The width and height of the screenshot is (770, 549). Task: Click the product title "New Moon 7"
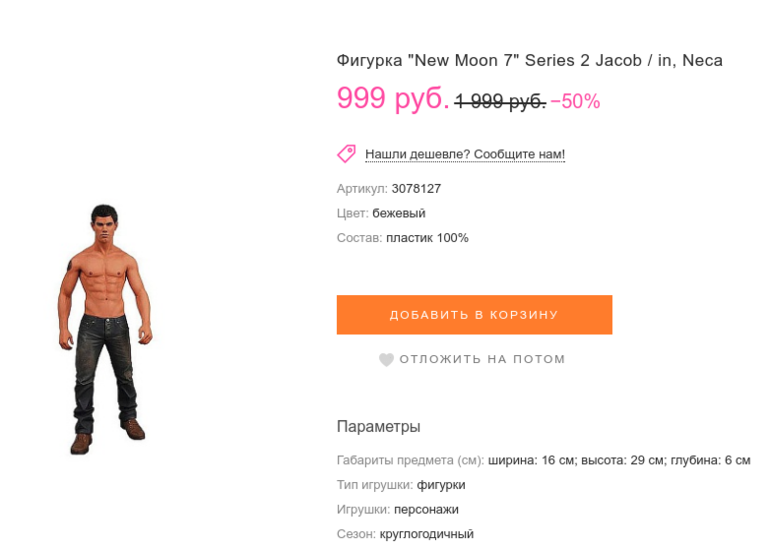[x=529, y=61]
